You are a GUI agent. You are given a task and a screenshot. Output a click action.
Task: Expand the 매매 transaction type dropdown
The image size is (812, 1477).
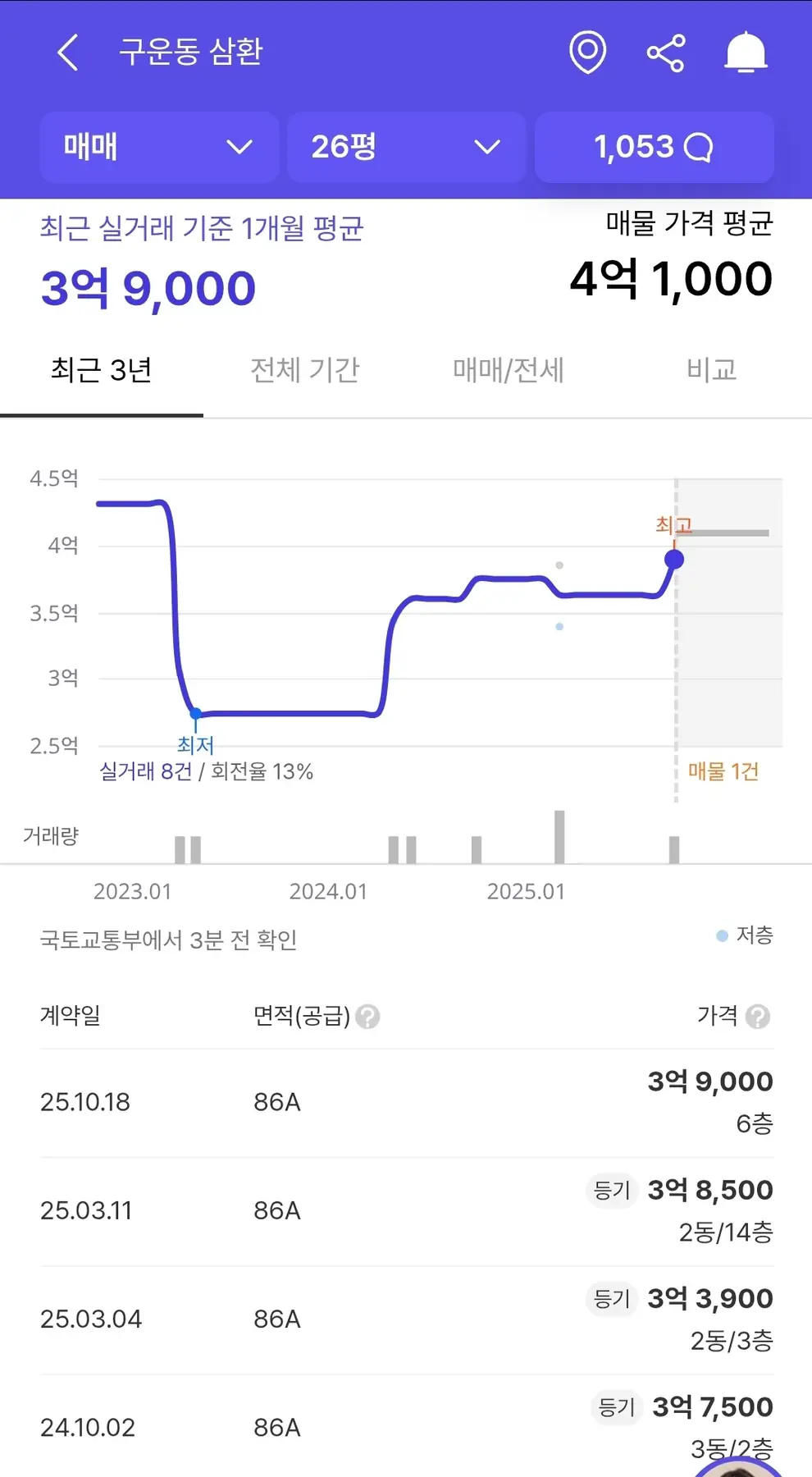159,148
